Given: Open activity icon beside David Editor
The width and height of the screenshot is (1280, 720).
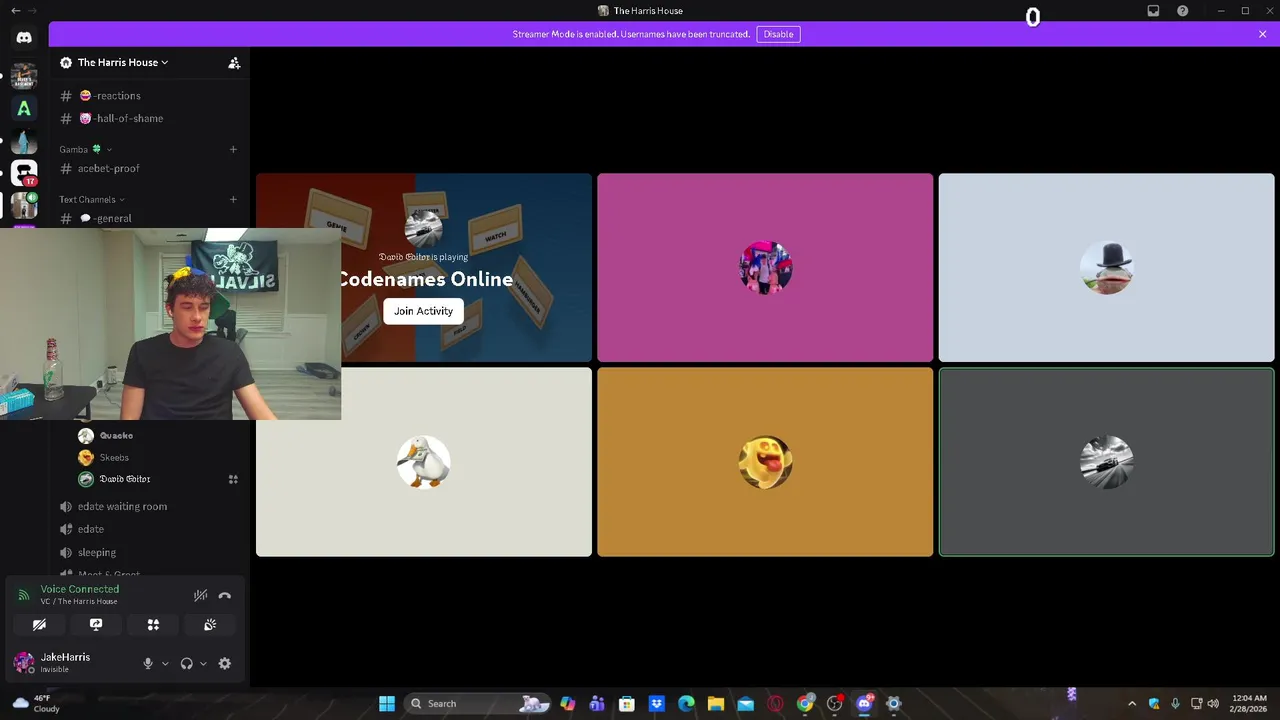Looking at the screenshot, I should [233, 479].
